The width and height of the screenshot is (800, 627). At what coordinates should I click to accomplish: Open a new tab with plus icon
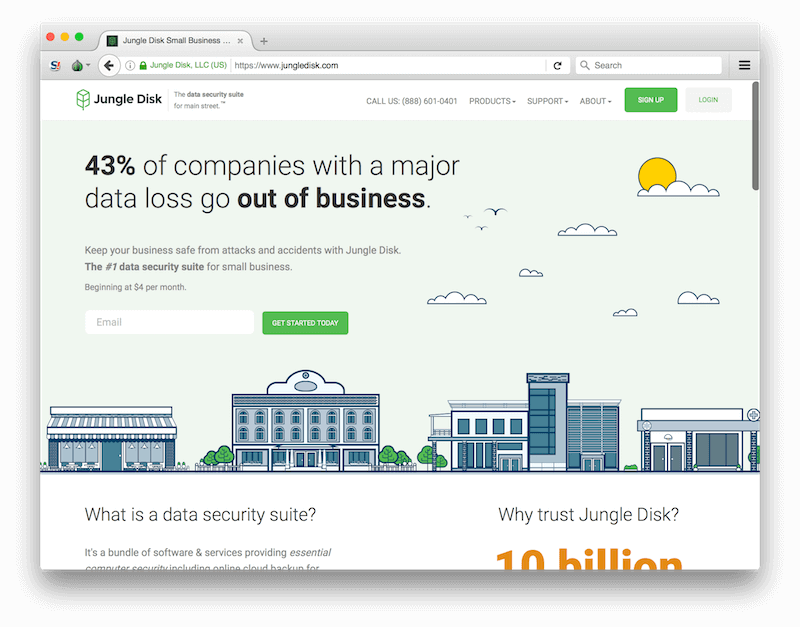pyautogui.click(x=264, y=41)
